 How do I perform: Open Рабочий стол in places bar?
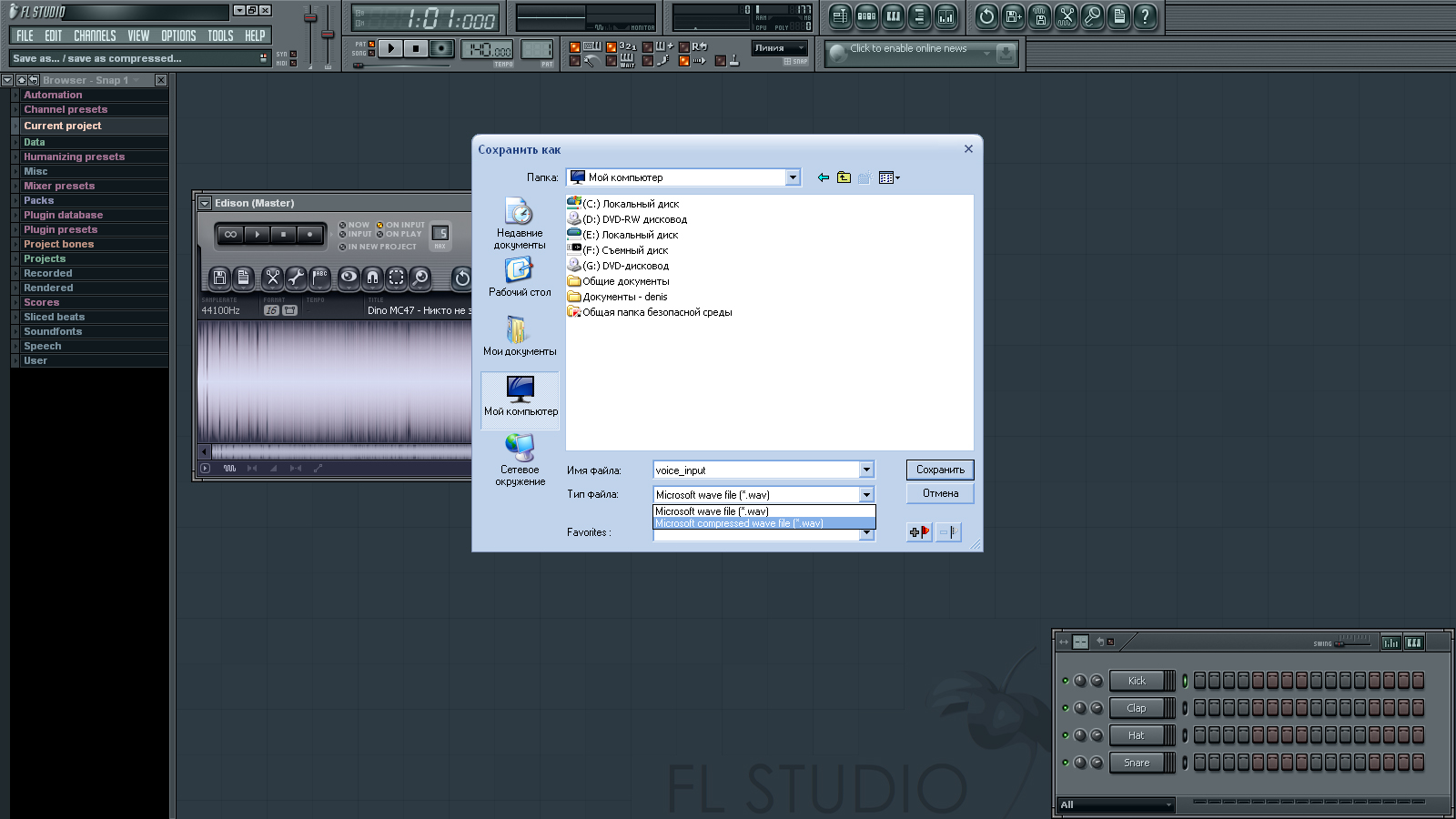pos(520,277)
